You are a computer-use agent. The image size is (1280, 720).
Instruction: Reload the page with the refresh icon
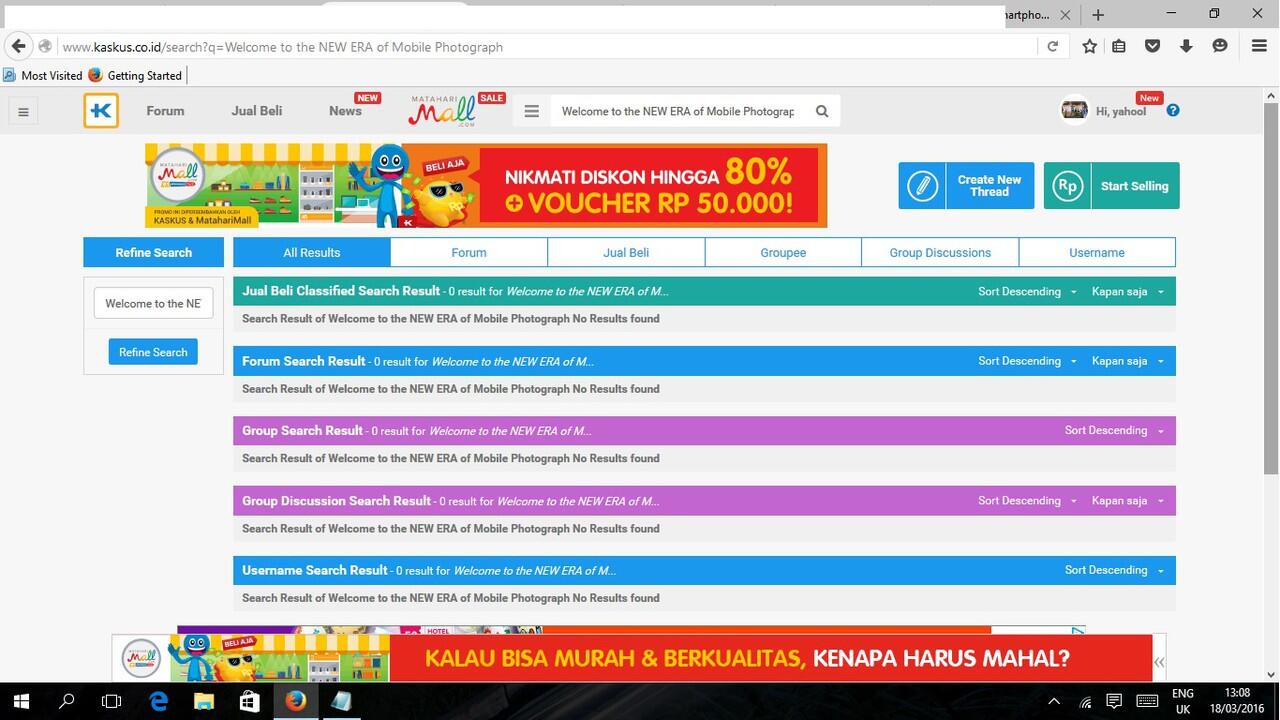(x=1052, y=46)
